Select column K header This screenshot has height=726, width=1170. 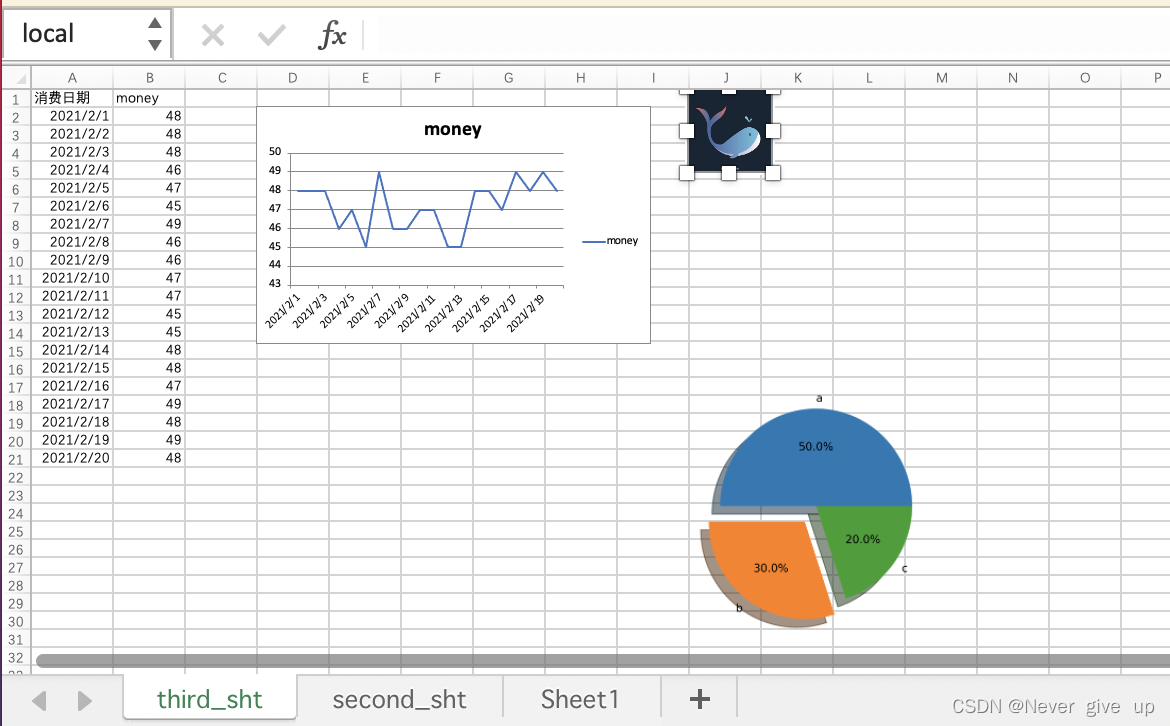coord(798,78)
